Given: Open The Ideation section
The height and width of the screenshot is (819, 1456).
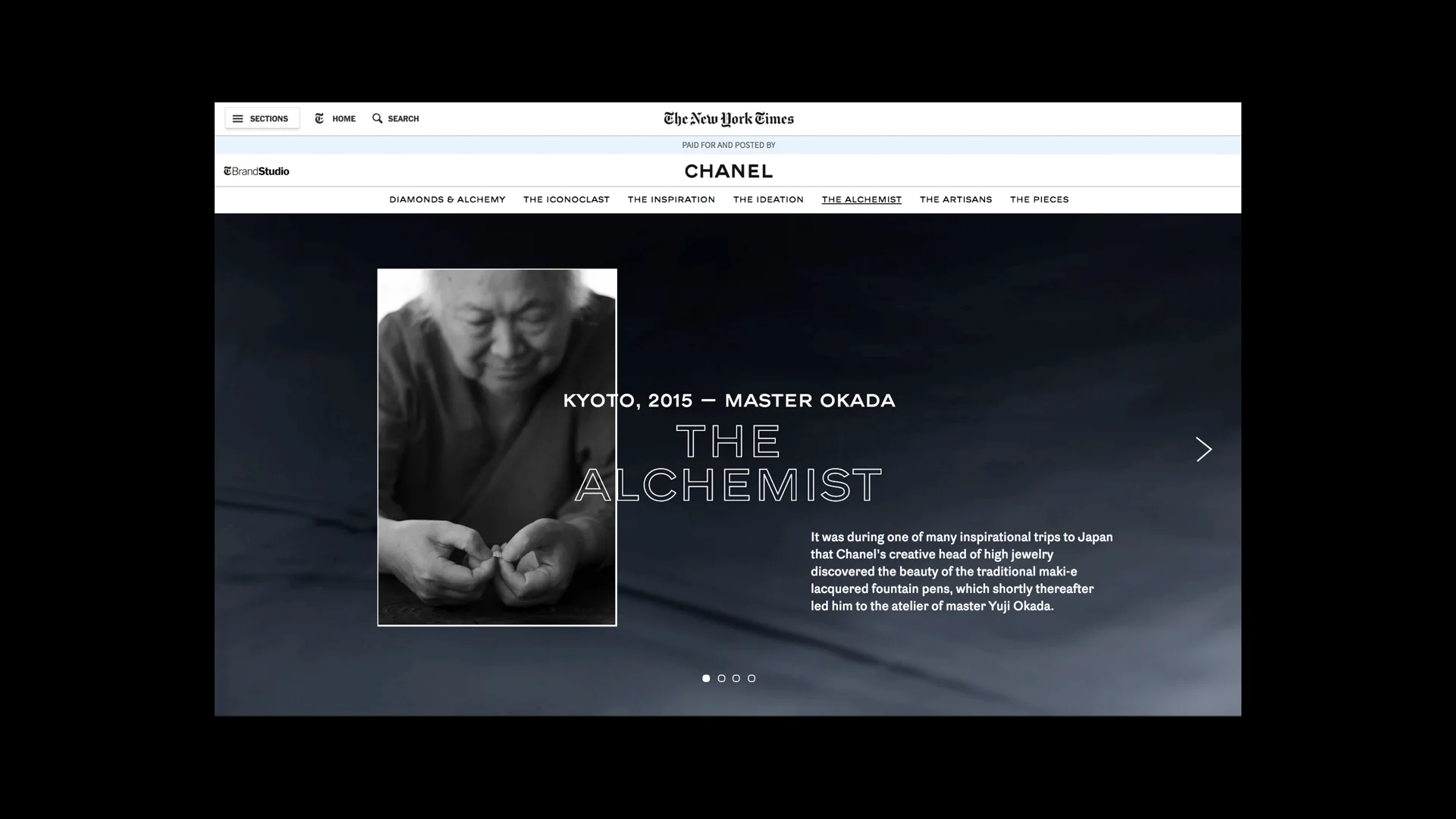Looking at the screenshot, I should click(768, 199).
